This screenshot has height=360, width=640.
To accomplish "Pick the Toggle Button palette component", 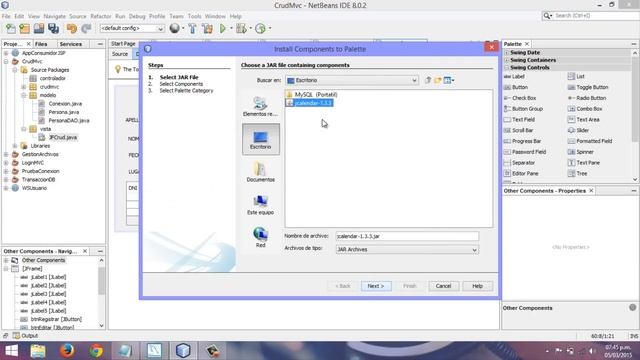I will (588, 87).
